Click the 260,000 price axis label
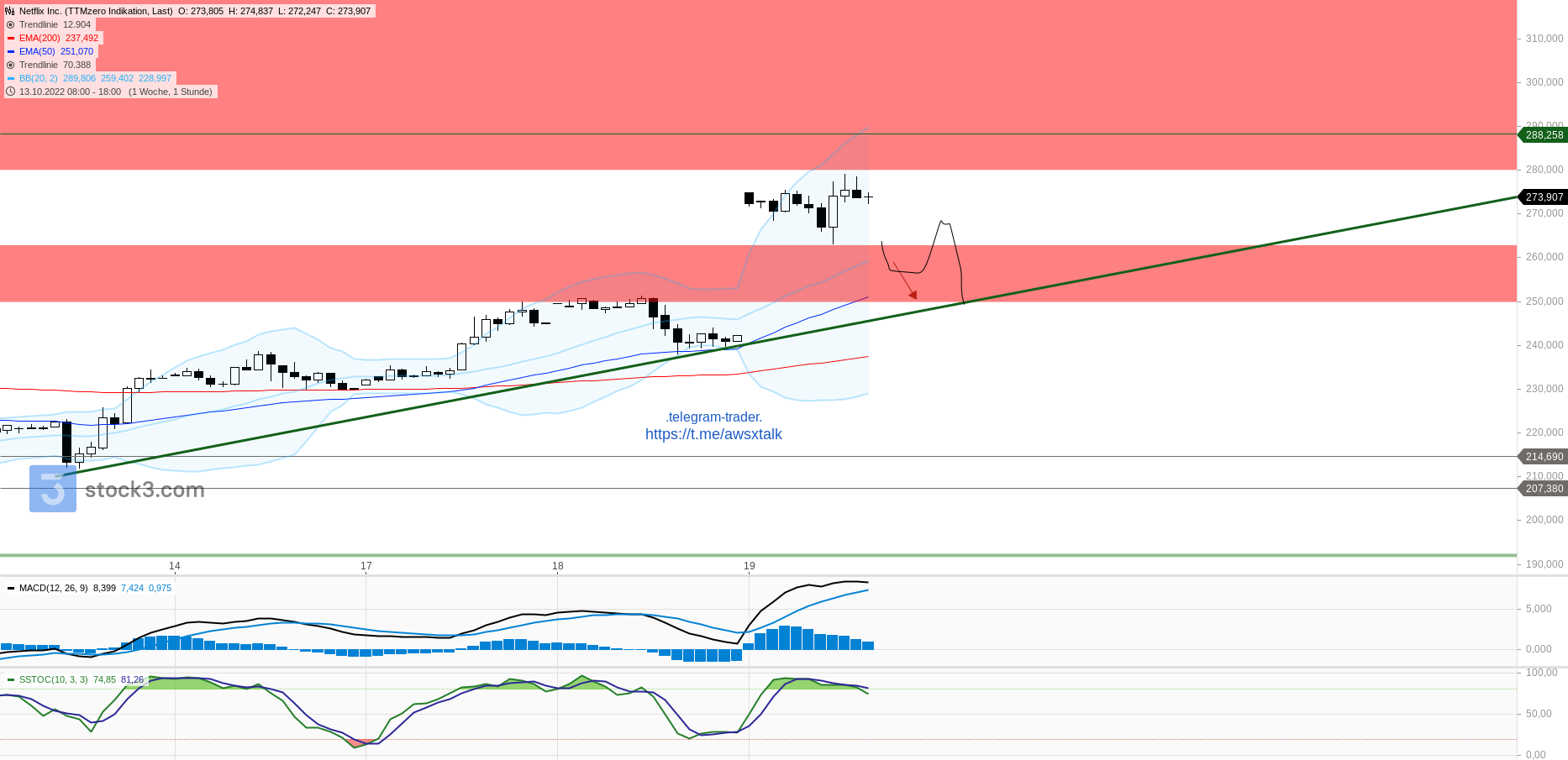The height and width of the screenshot is (760, 1568). click(x=1544, y=257)
